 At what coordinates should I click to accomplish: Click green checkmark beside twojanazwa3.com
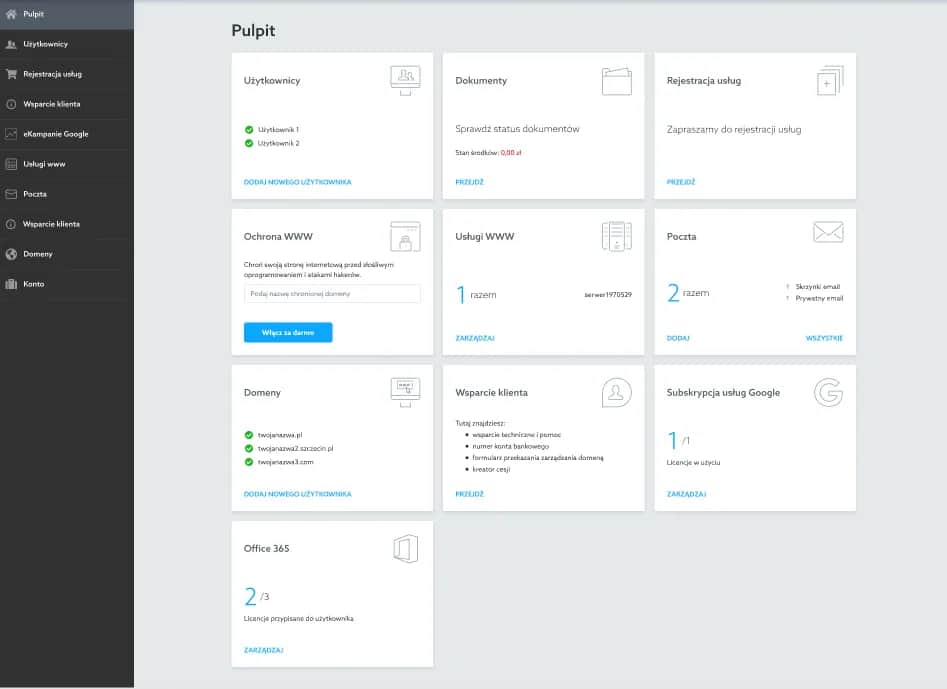(249, 462)
